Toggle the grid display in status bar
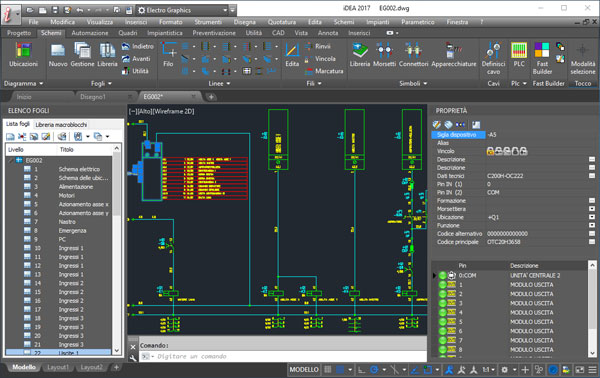The height and width of the screenshot is (378, 600). tap(328, 370)
